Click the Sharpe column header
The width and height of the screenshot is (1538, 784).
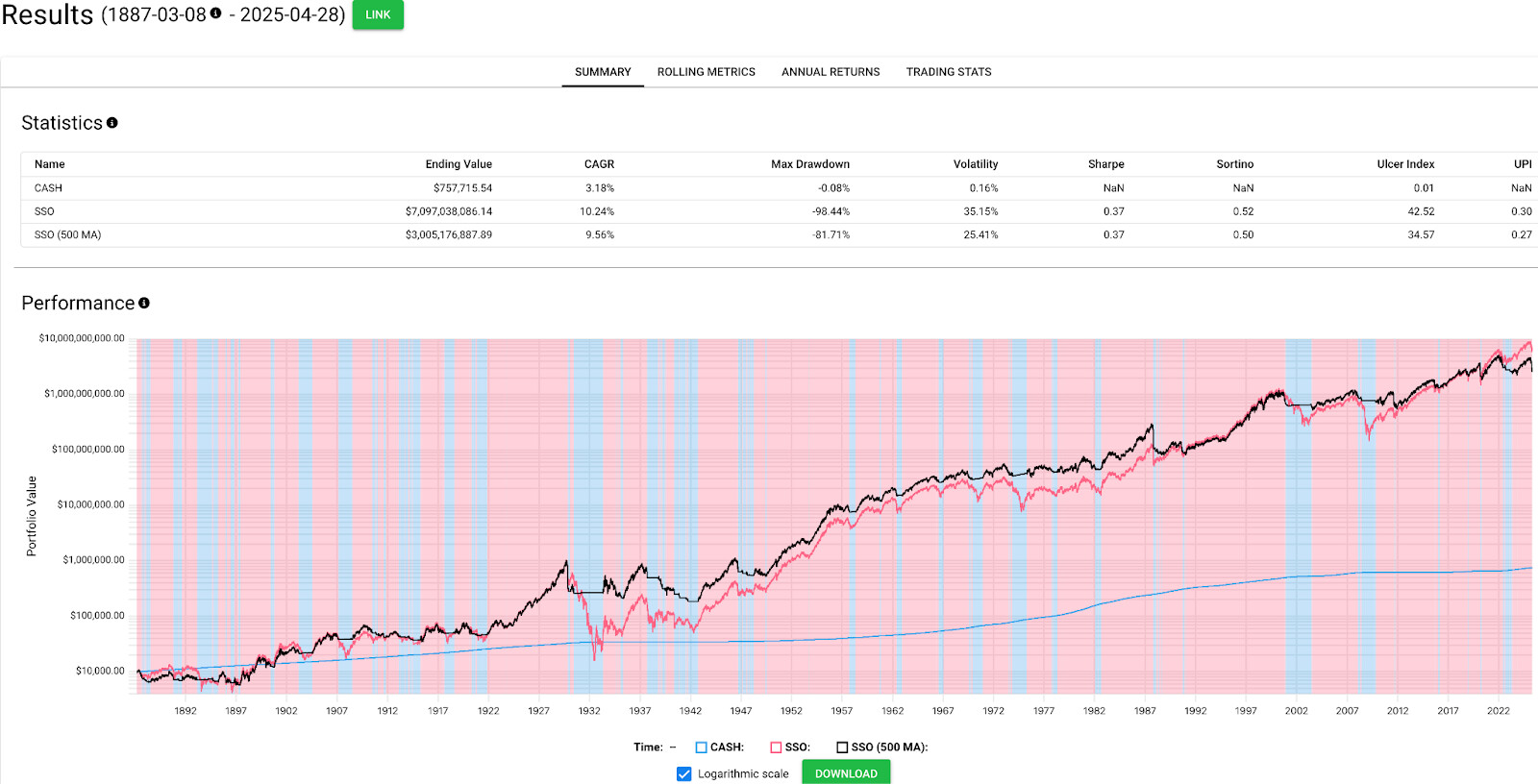coord(1105,164)
